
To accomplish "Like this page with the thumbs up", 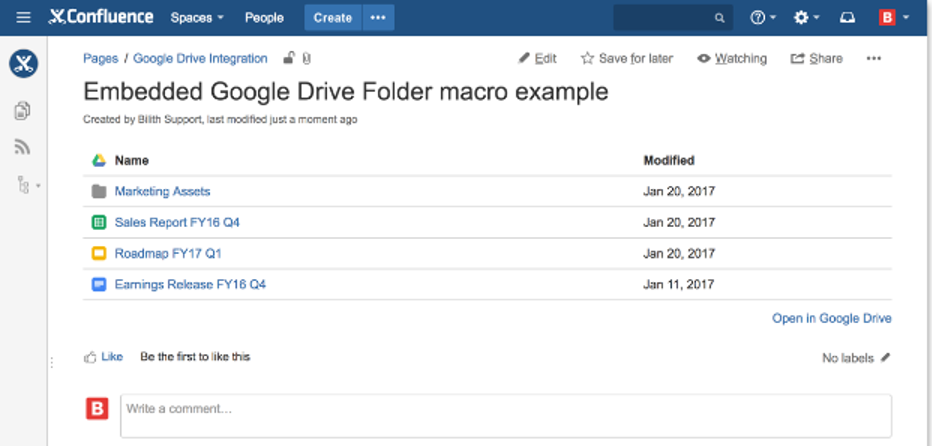I will pos(104,356).
